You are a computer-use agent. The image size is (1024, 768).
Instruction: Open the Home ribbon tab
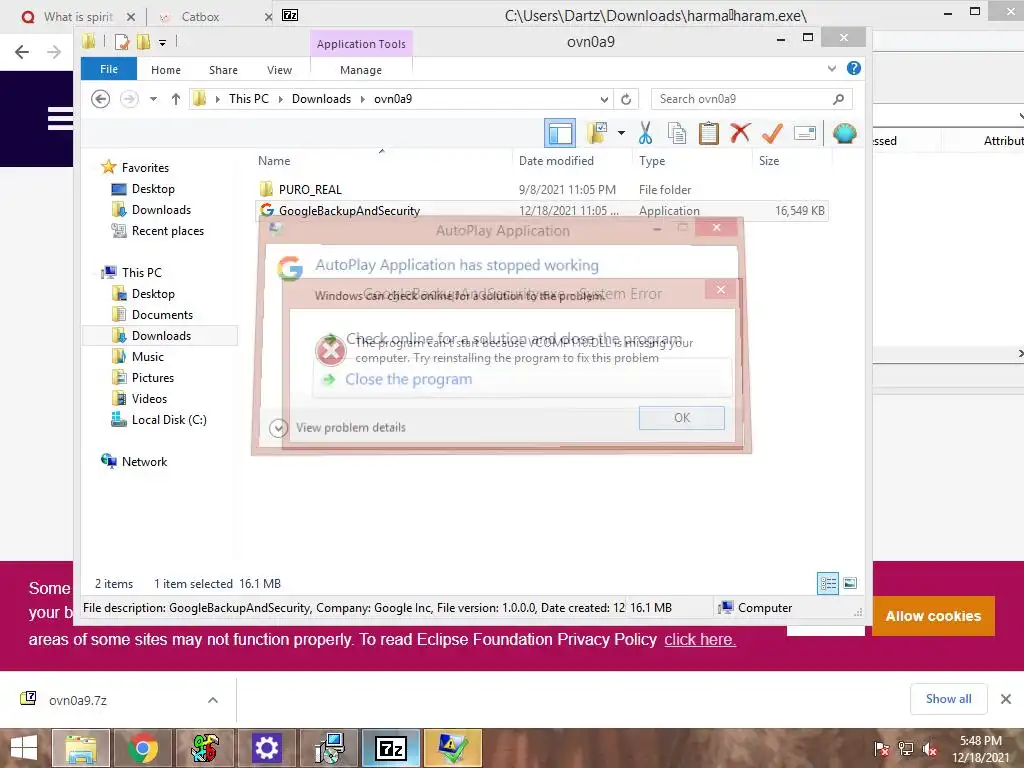tap(166, 70)
